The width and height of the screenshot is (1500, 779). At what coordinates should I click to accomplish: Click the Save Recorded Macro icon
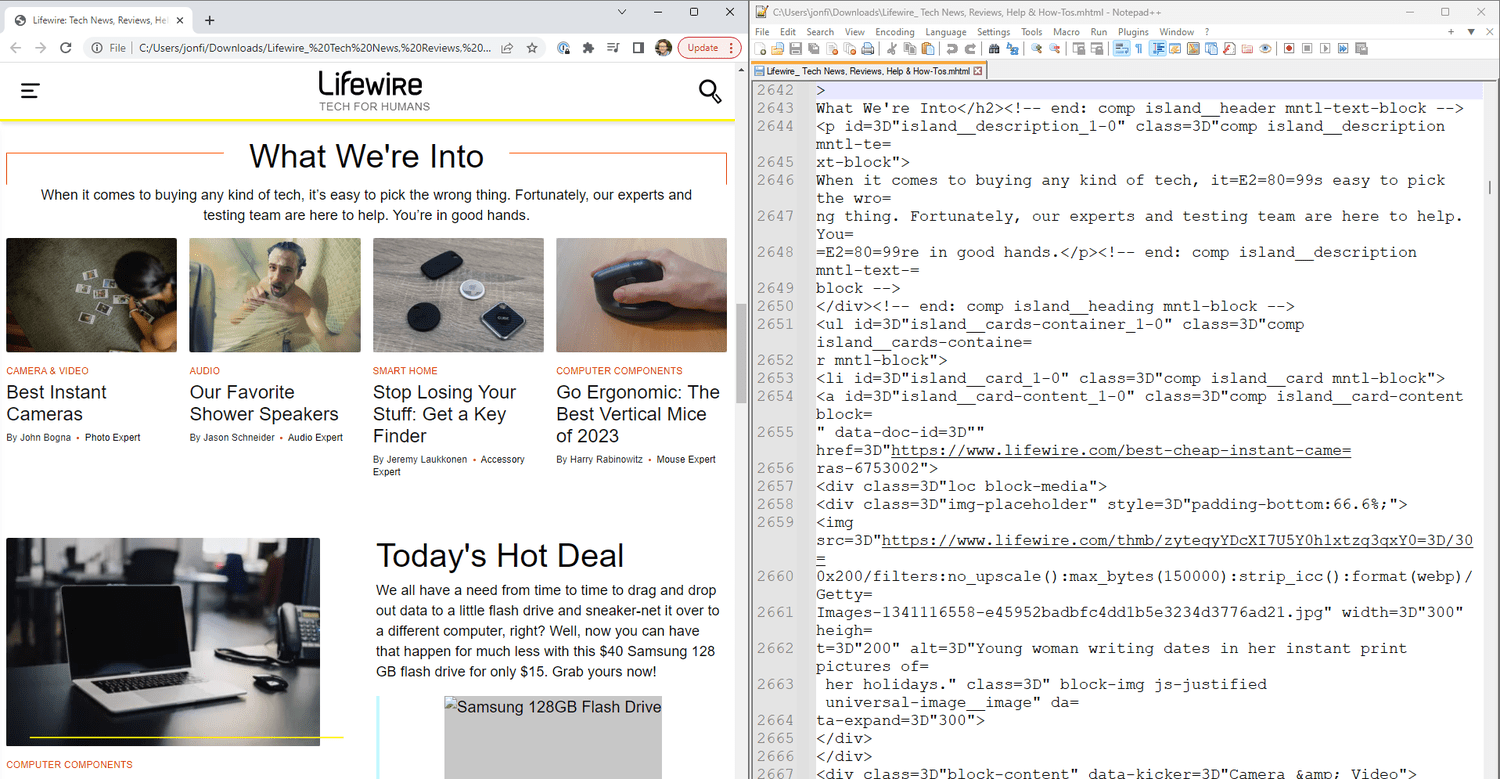point(1361,48)
